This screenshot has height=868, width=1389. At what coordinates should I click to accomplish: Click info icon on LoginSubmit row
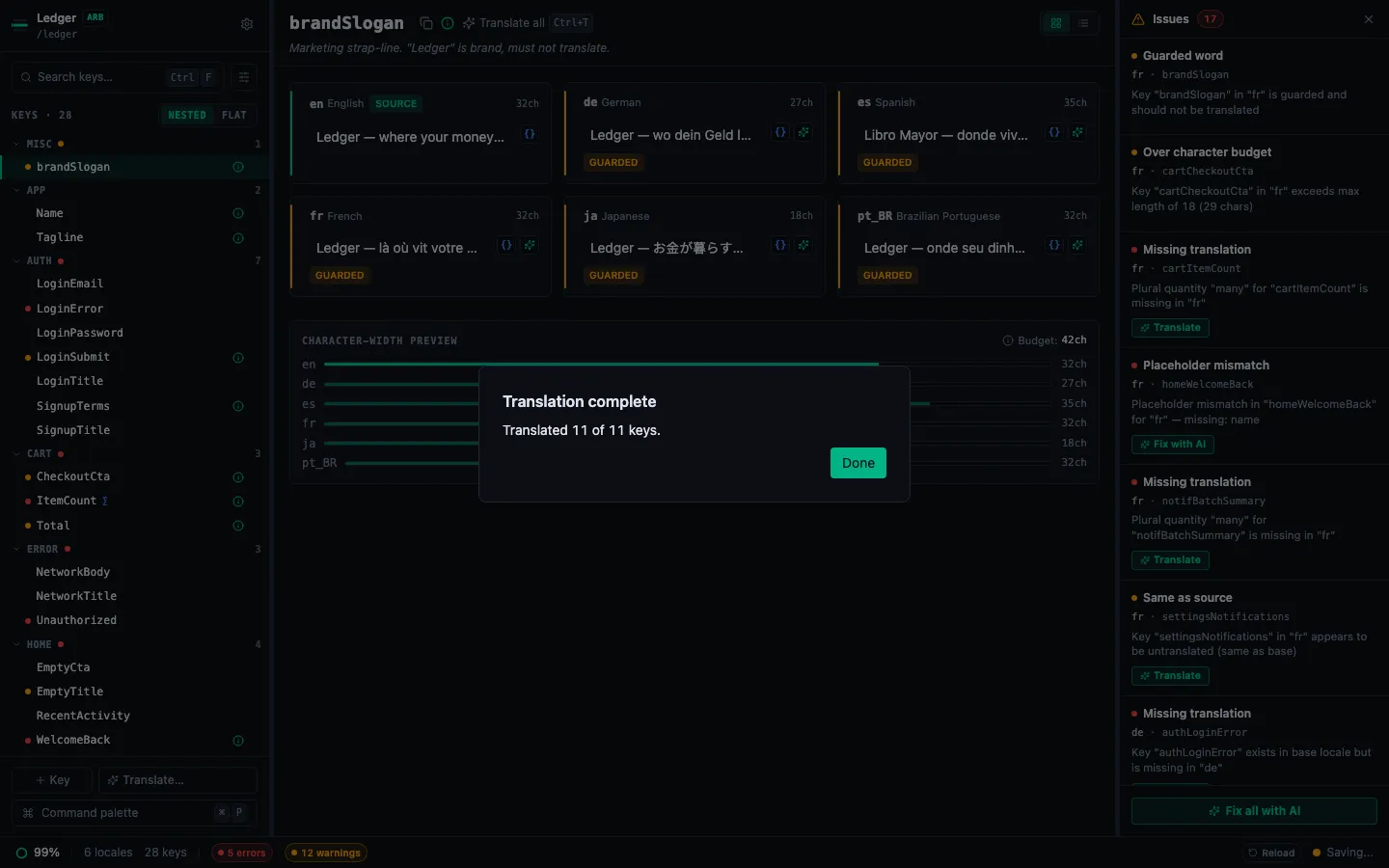pos(238,358)
